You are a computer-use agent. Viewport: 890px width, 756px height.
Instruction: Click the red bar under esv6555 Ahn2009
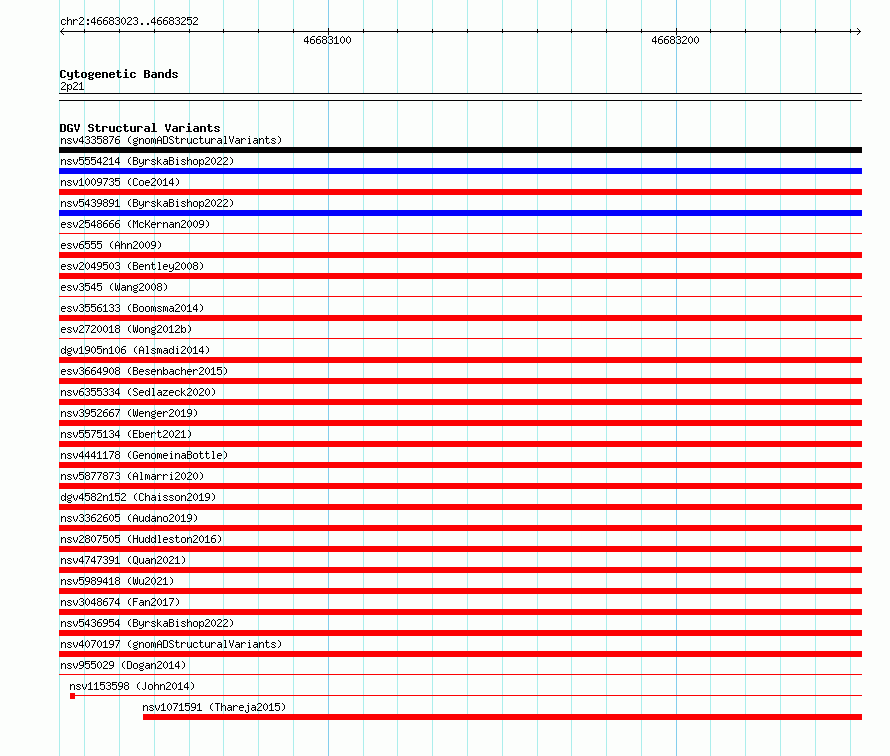(x=460, y=255)
